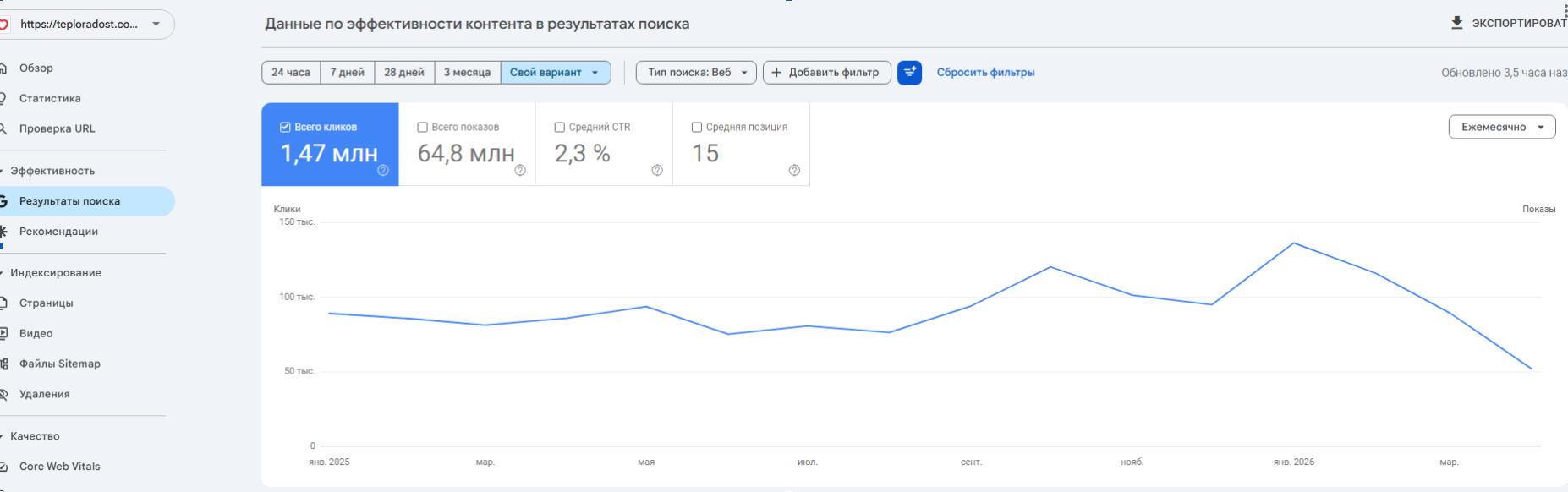Image resolution: width=1568 pixels, height=492 pixels.
Task: Open help icon for Средняя позиция
Action: (794, 170)
